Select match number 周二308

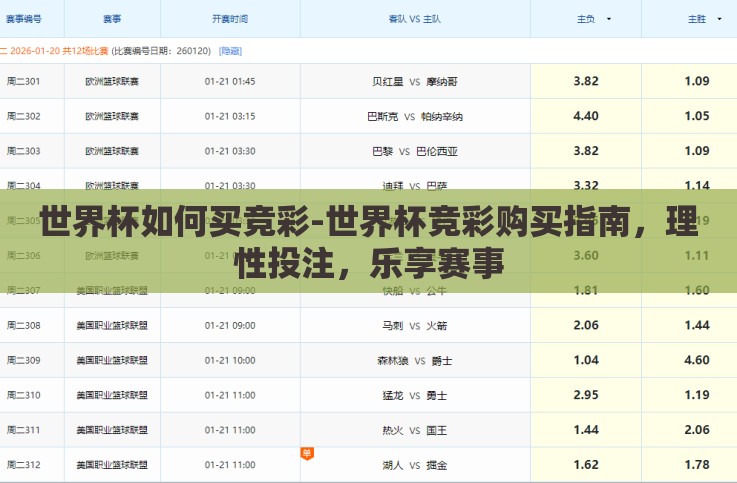click(24, 325)
